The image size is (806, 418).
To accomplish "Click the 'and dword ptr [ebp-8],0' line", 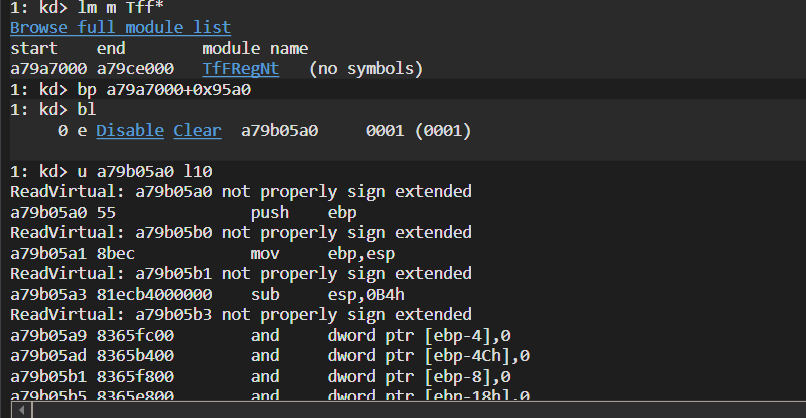I will [x=261, y=376].
